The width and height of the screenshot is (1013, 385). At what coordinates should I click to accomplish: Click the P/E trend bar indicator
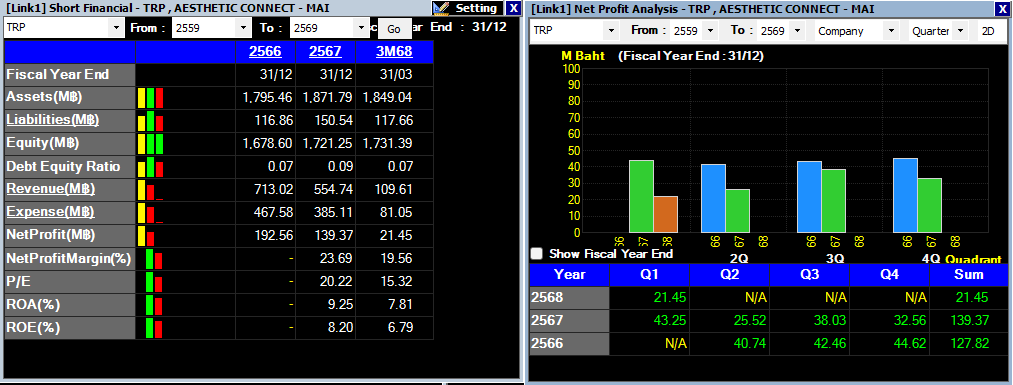click(x=154, y=282)
